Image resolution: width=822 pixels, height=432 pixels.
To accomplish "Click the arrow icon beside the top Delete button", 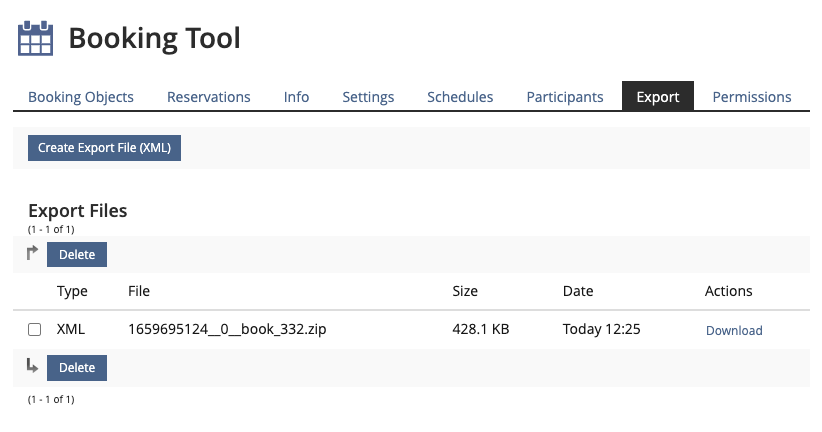I will click(33, 254).
